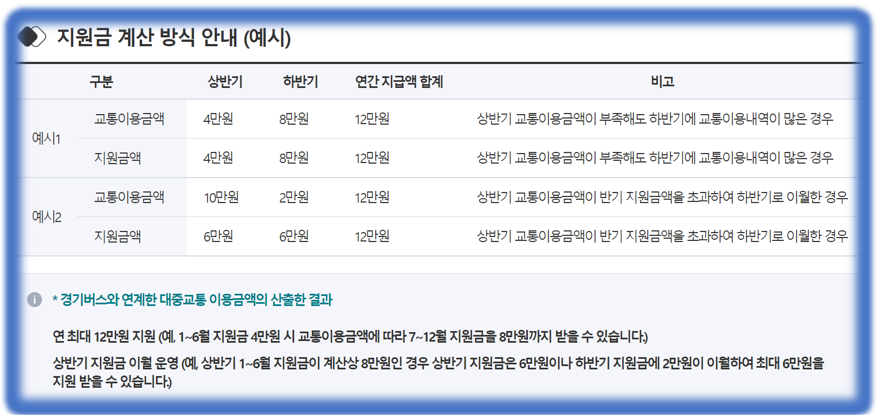877x415 pixels.
Task: Select 상반기 6만원 in 예시2 지원금액 row
Action: [x=218, y=237]
